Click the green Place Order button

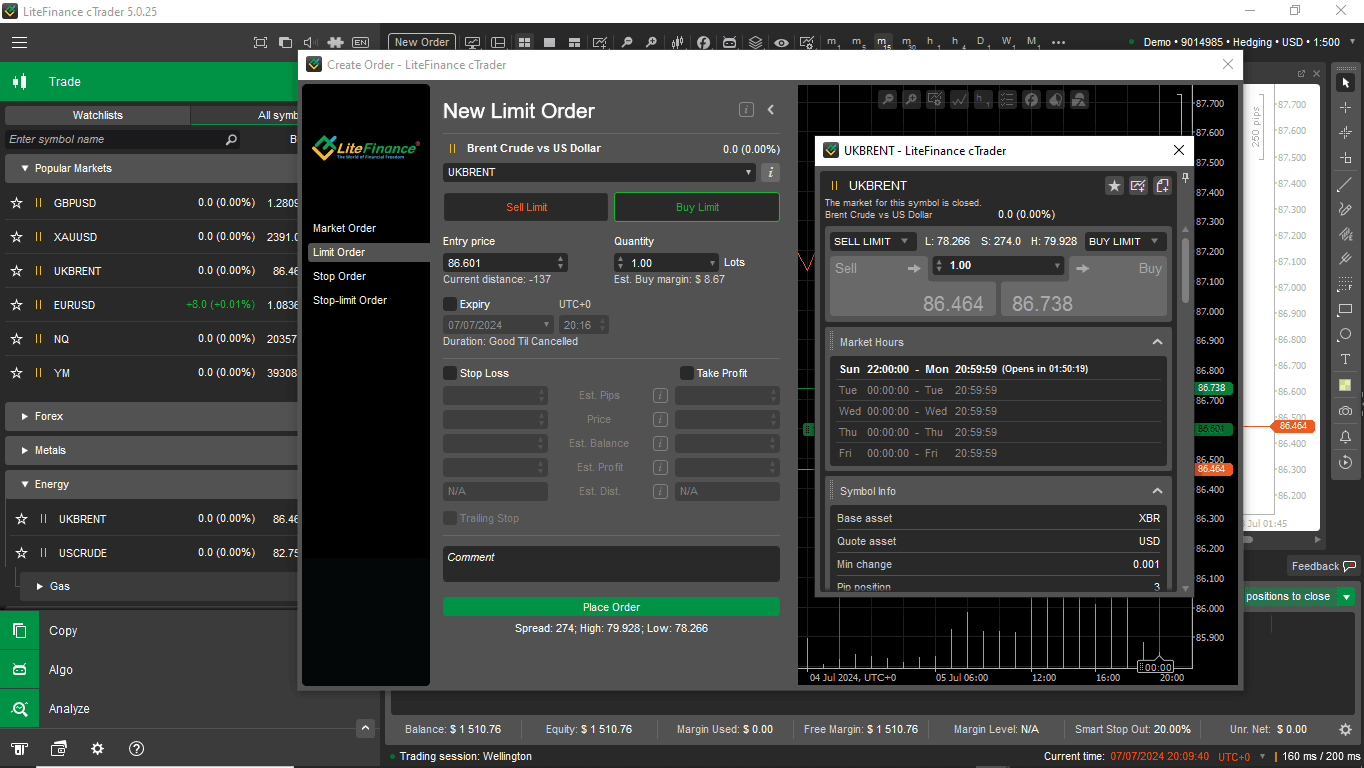(x=611, y=607)
